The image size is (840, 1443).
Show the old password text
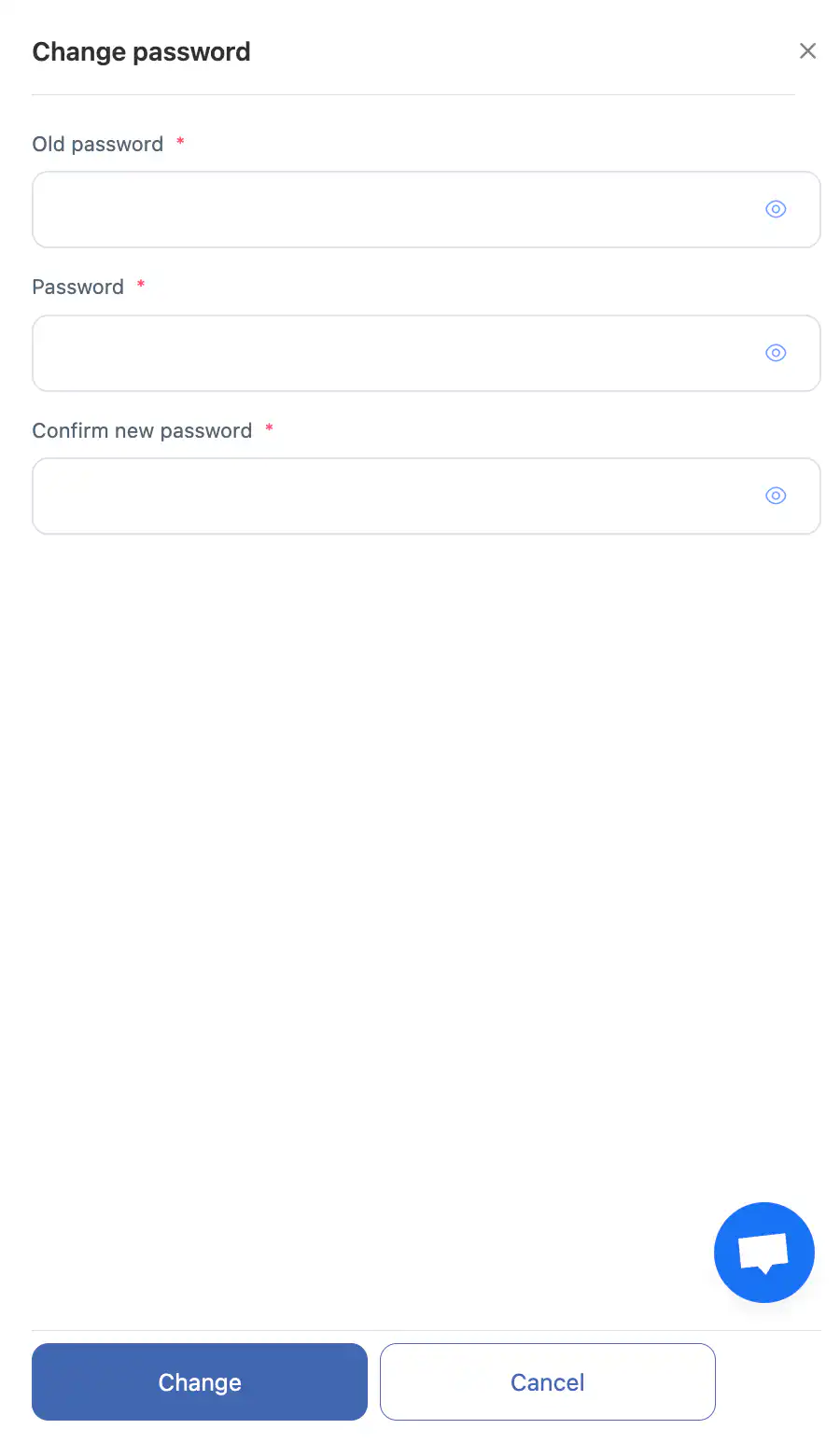click(x=776, y=209)
